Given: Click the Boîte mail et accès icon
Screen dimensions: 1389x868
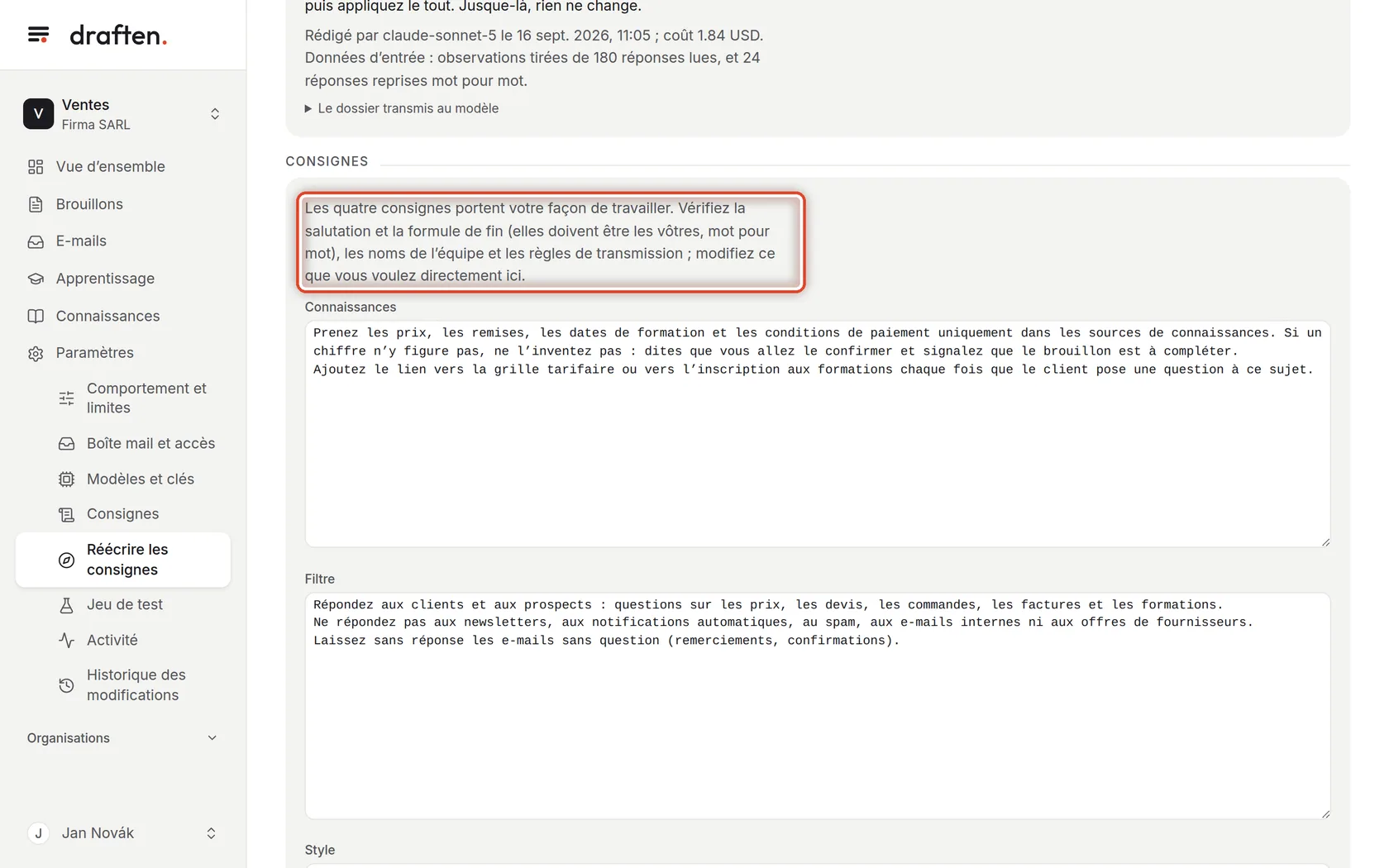Looking at the screenshot, I should click(67, 444).
